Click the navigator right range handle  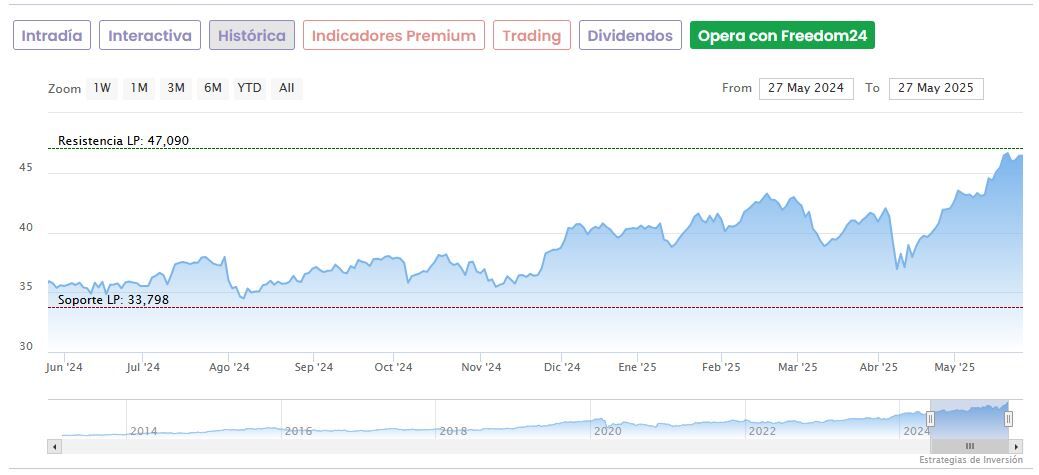[x=1008, y=419]
